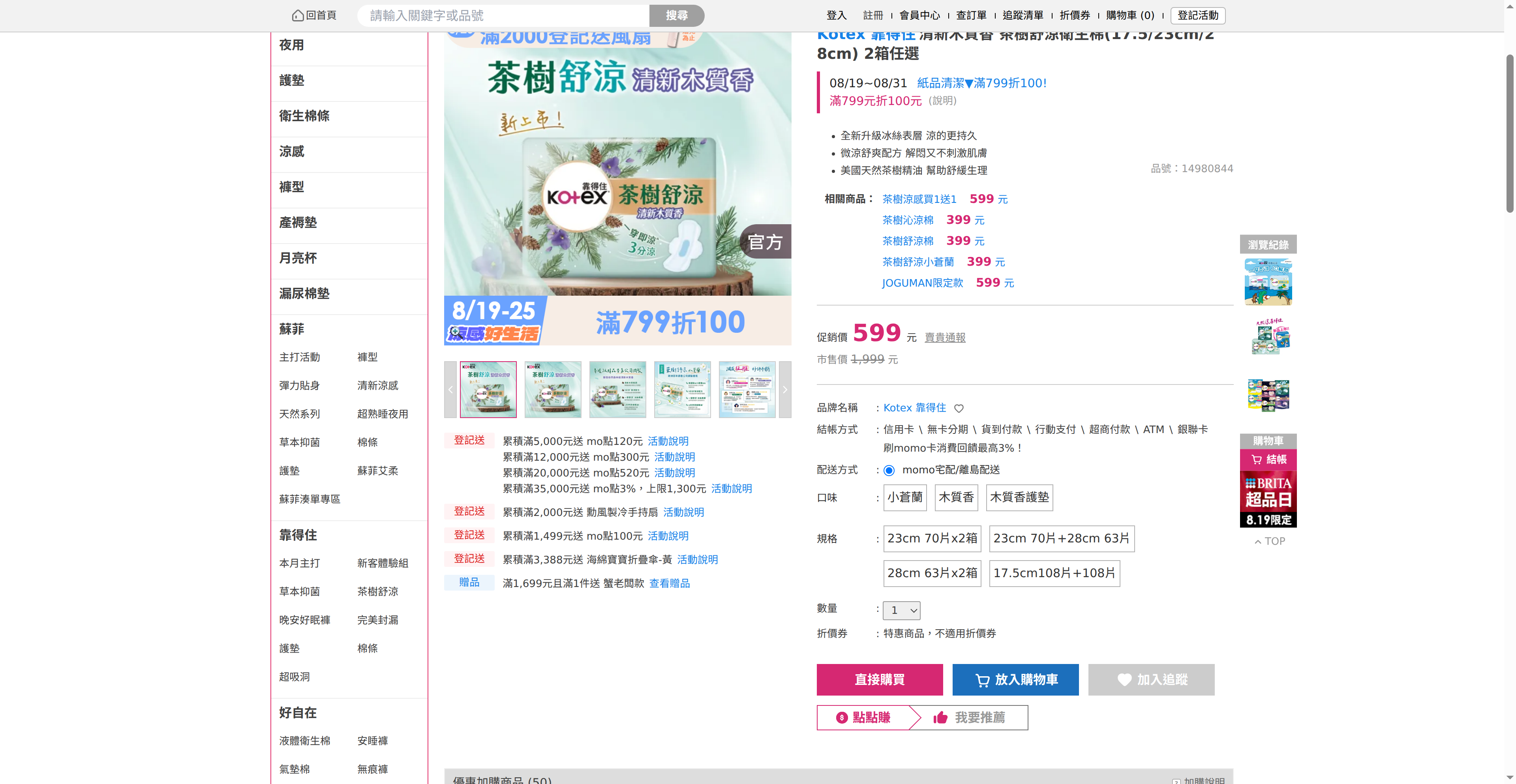The image size is (1516, 784).
Task: Click the Kotex 靠得住 brand link
Action: pos(915,408)
